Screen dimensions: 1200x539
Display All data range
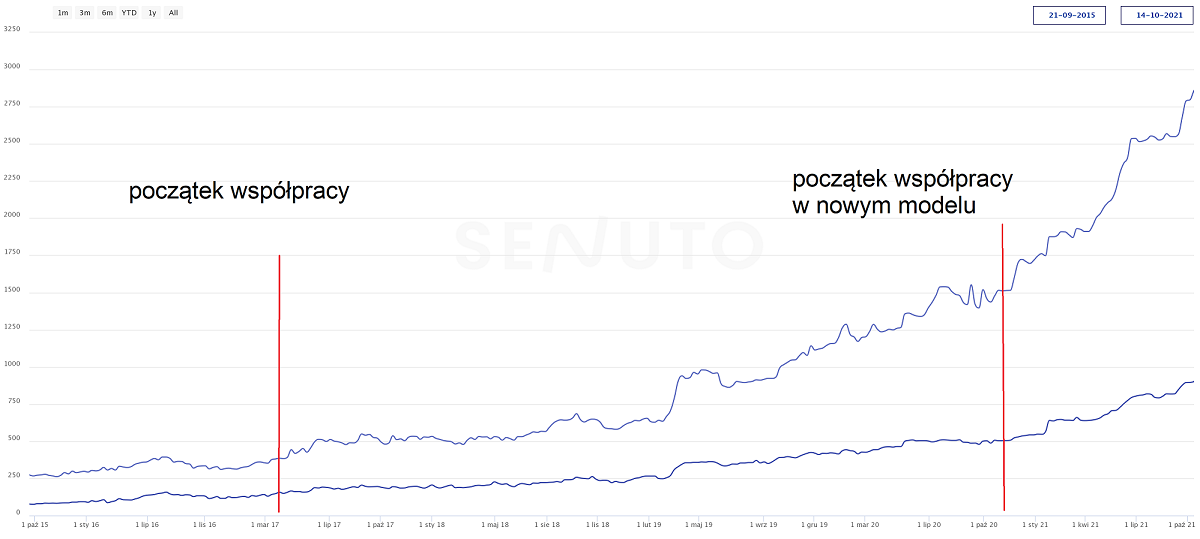click(x=173, y=13)
